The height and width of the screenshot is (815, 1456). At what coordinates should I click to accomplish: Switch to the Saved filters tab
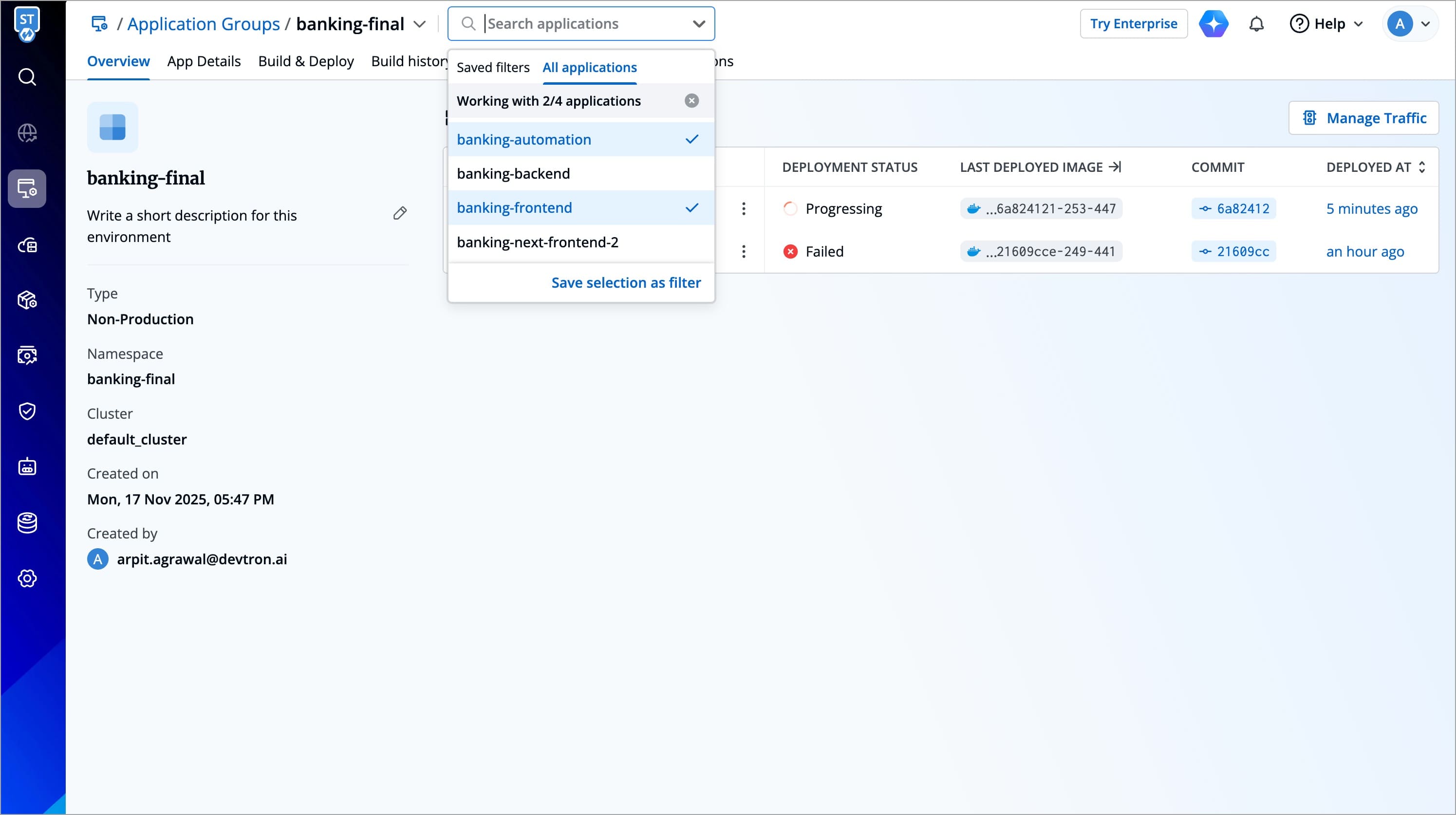(492, 67)
